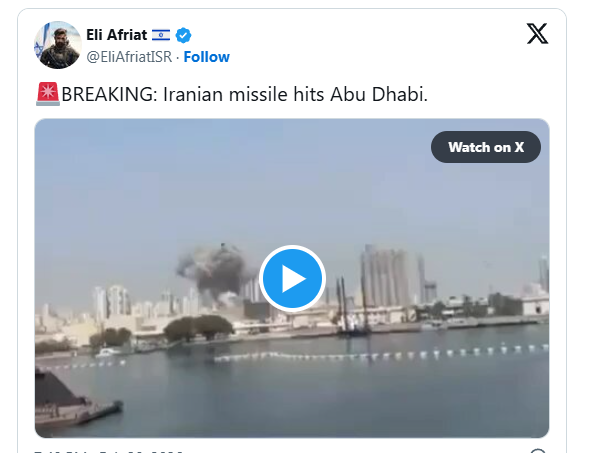Open Eli Afriat's profile avatar

58,45
